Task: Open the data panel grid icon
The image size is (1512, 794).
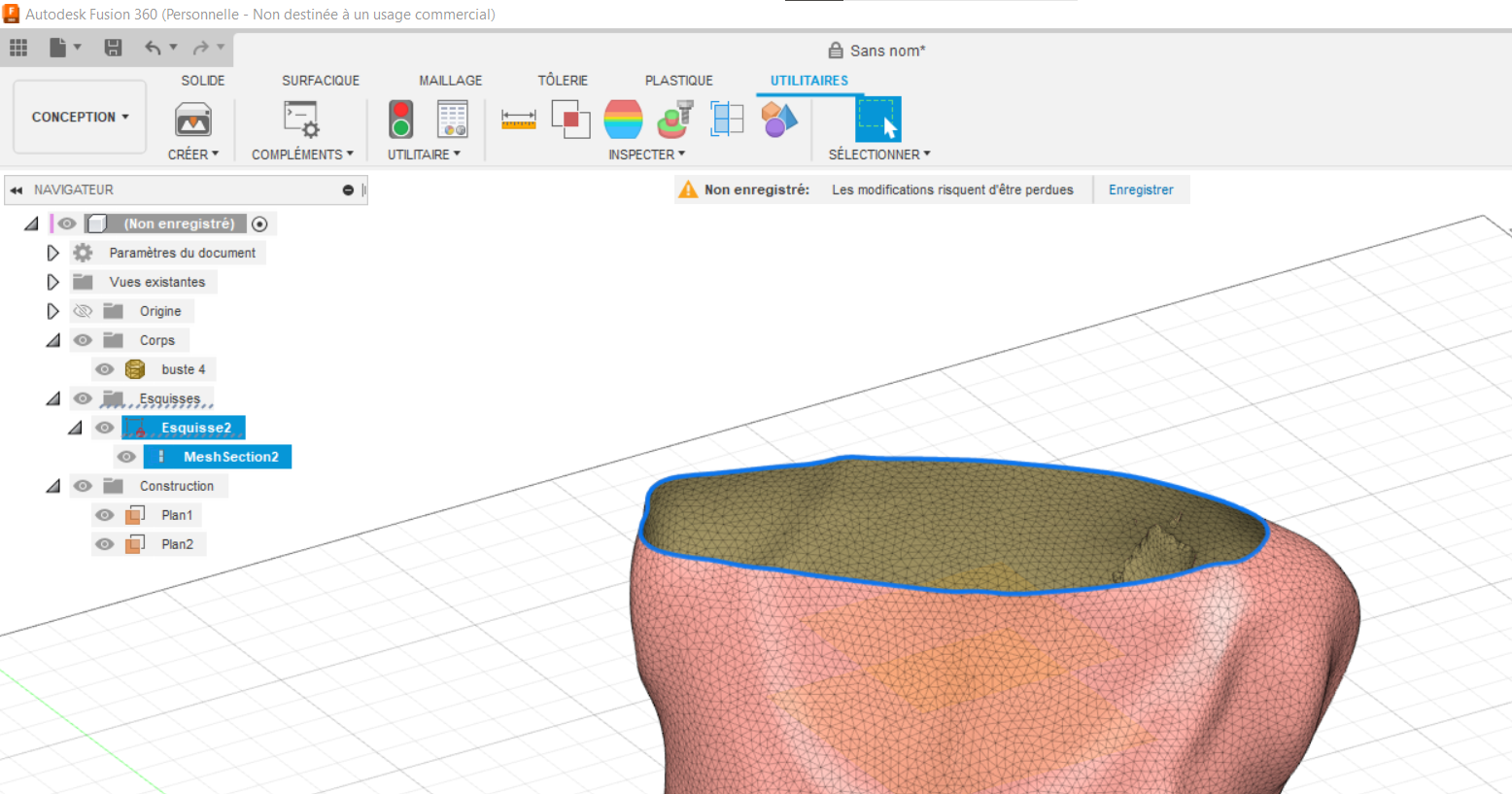Action: coord(18,48)
